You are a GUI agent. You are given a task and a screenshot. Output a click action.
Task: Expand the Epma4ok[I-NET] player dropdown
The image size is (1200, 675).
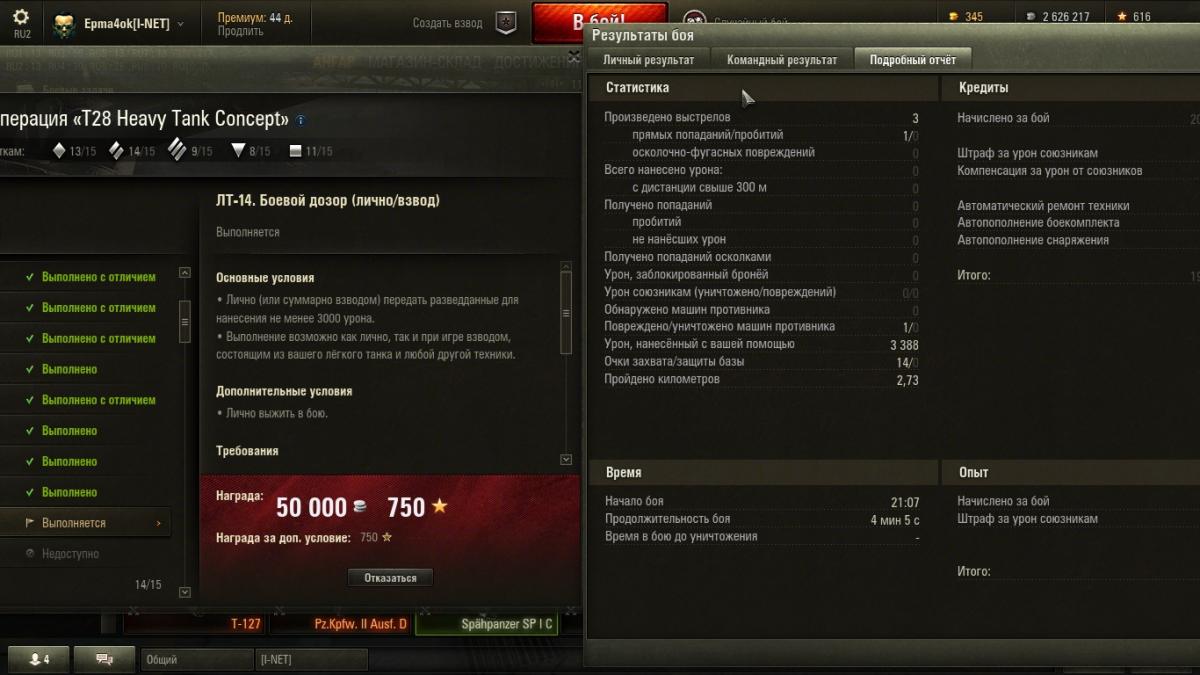180,23
